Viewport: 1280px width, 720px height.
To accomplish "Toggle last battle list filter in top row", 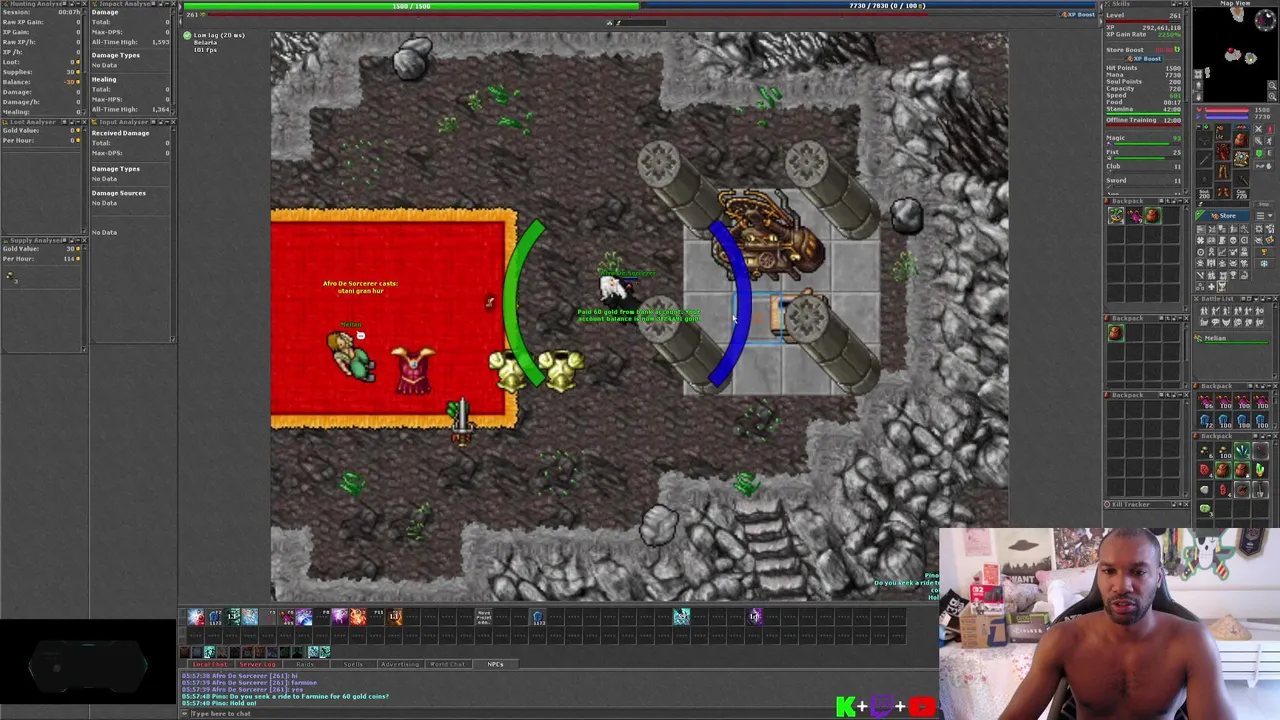I will pyautogui.click(x=1259, y=311).
